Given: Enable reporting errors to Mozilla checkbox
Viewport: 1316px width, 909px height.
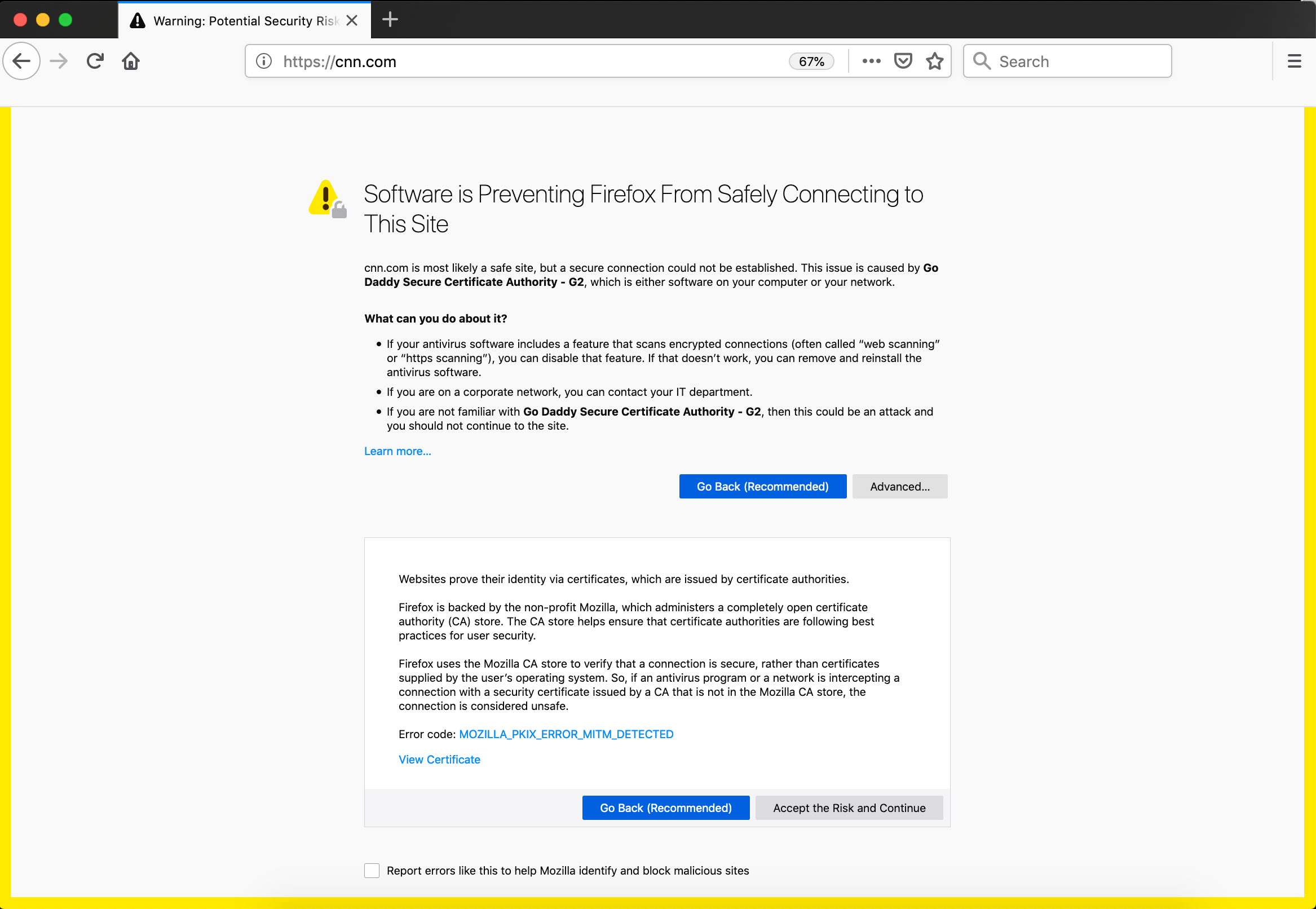Looking at the screenshot, I should [372, 870].
